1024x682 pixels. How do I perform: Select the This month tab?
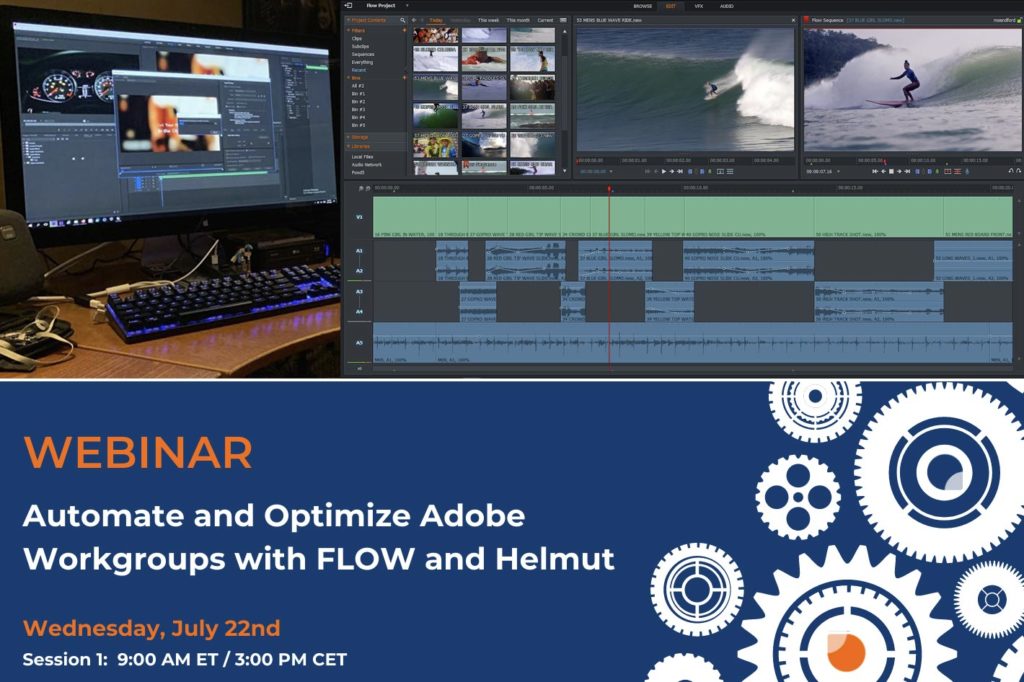click(518, 20)
